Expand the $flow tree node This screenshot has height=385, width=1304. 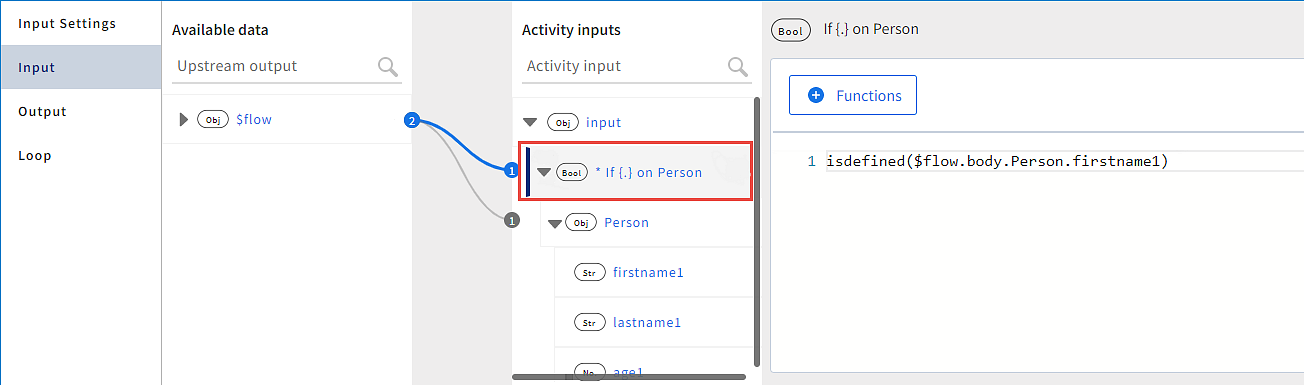point(183,120)
